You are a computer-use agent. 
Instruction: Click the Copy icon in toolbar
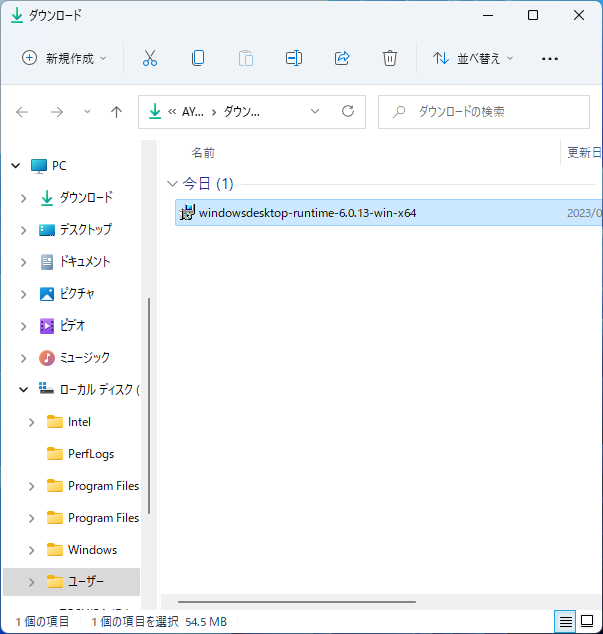198,59
